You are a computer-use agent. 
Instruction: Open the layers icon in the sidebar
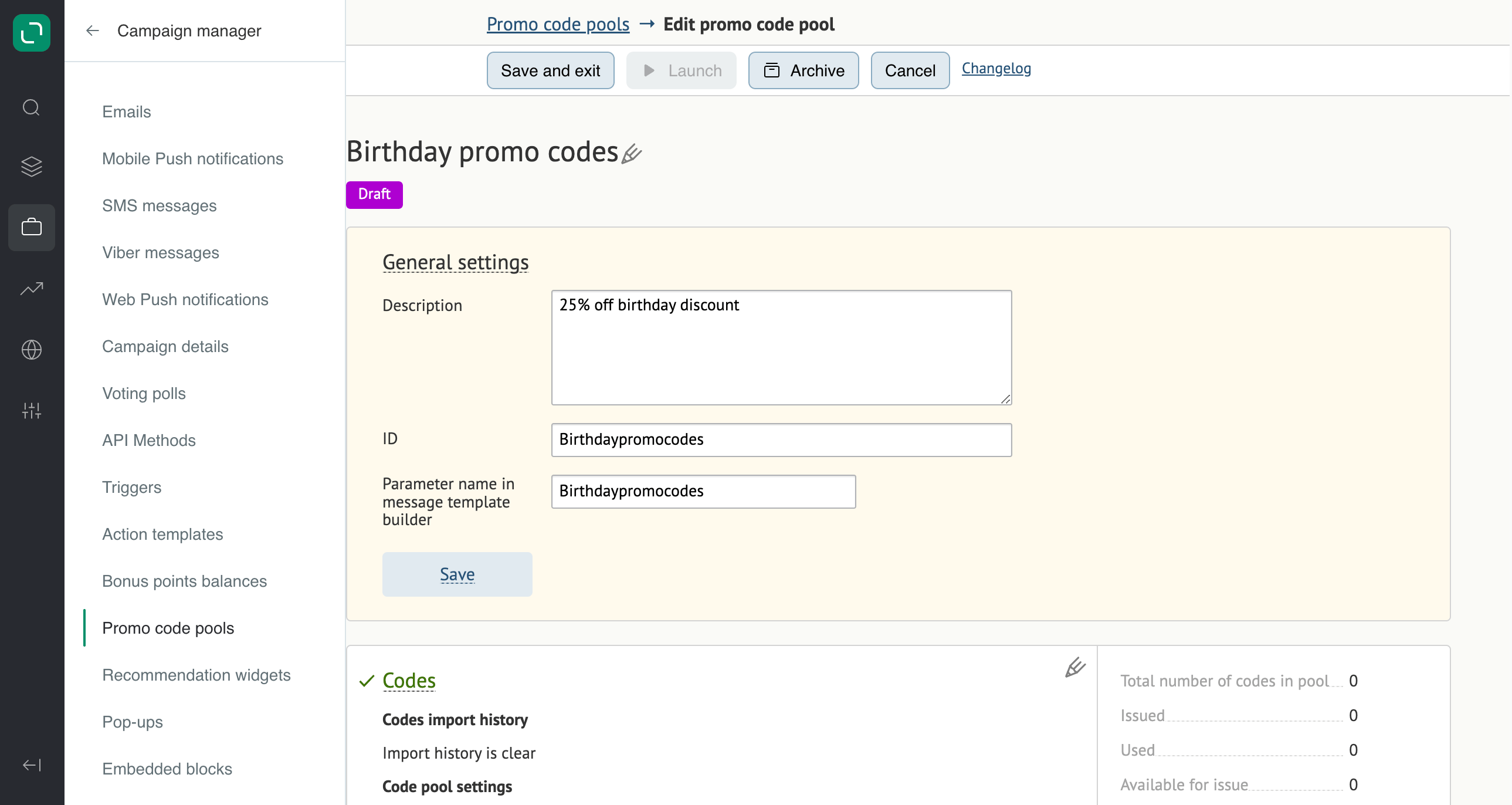pos(32,167)
